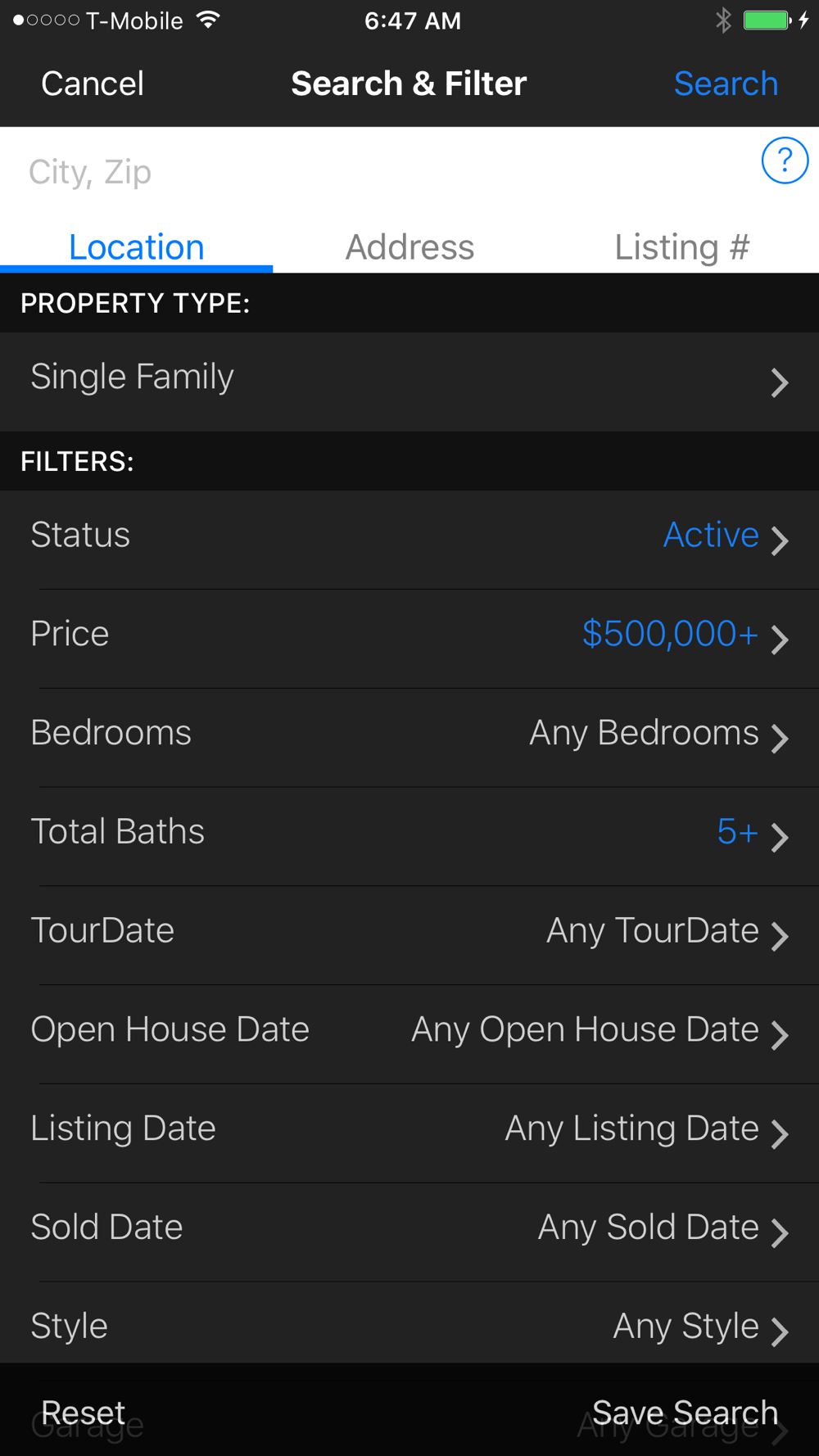Tap Cancel in the navigation bar
This screenshot has height=1456, width=819.
[x=93, y=84]
